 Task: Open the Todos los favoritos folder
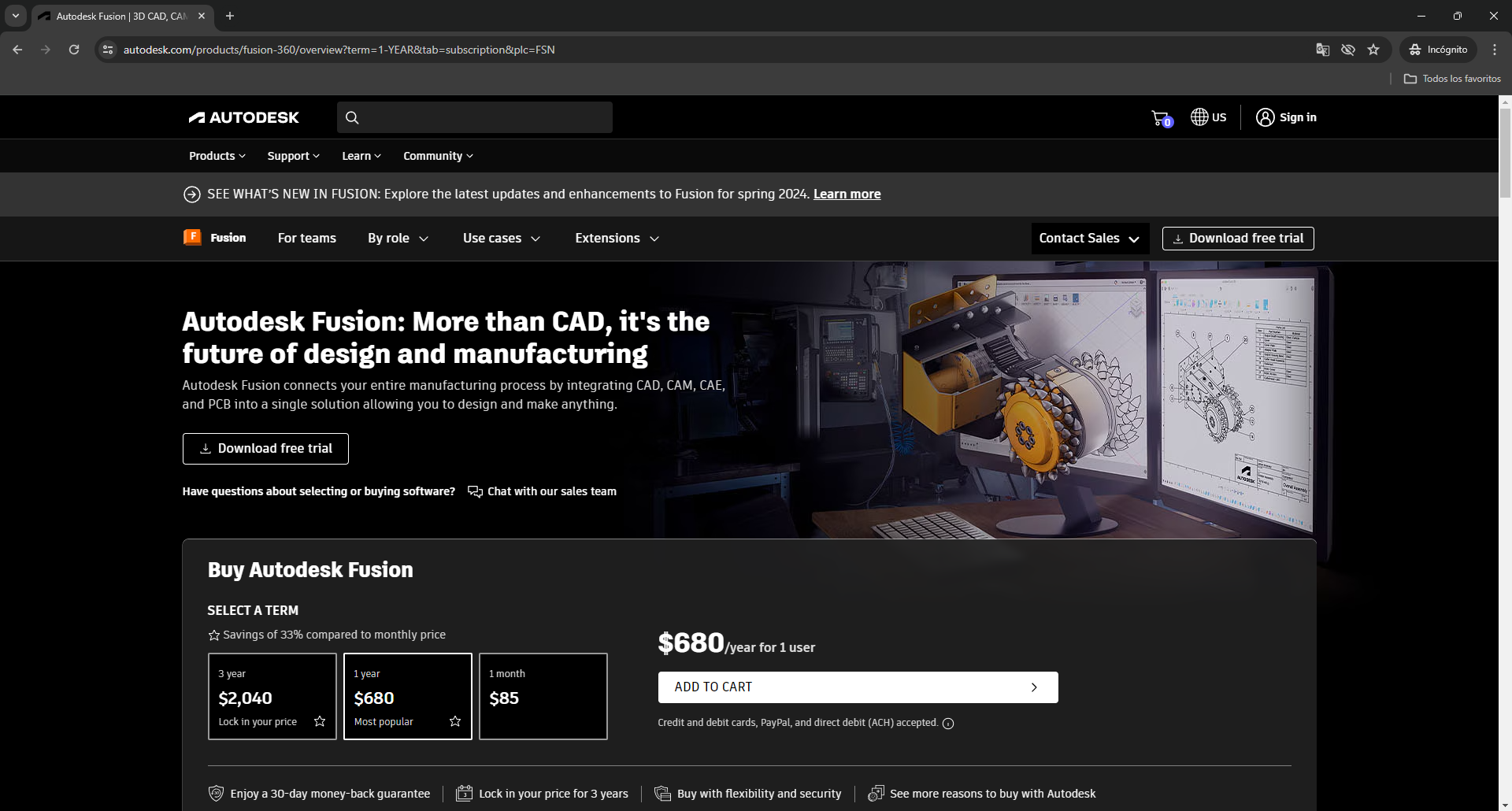pos(1453,79)
